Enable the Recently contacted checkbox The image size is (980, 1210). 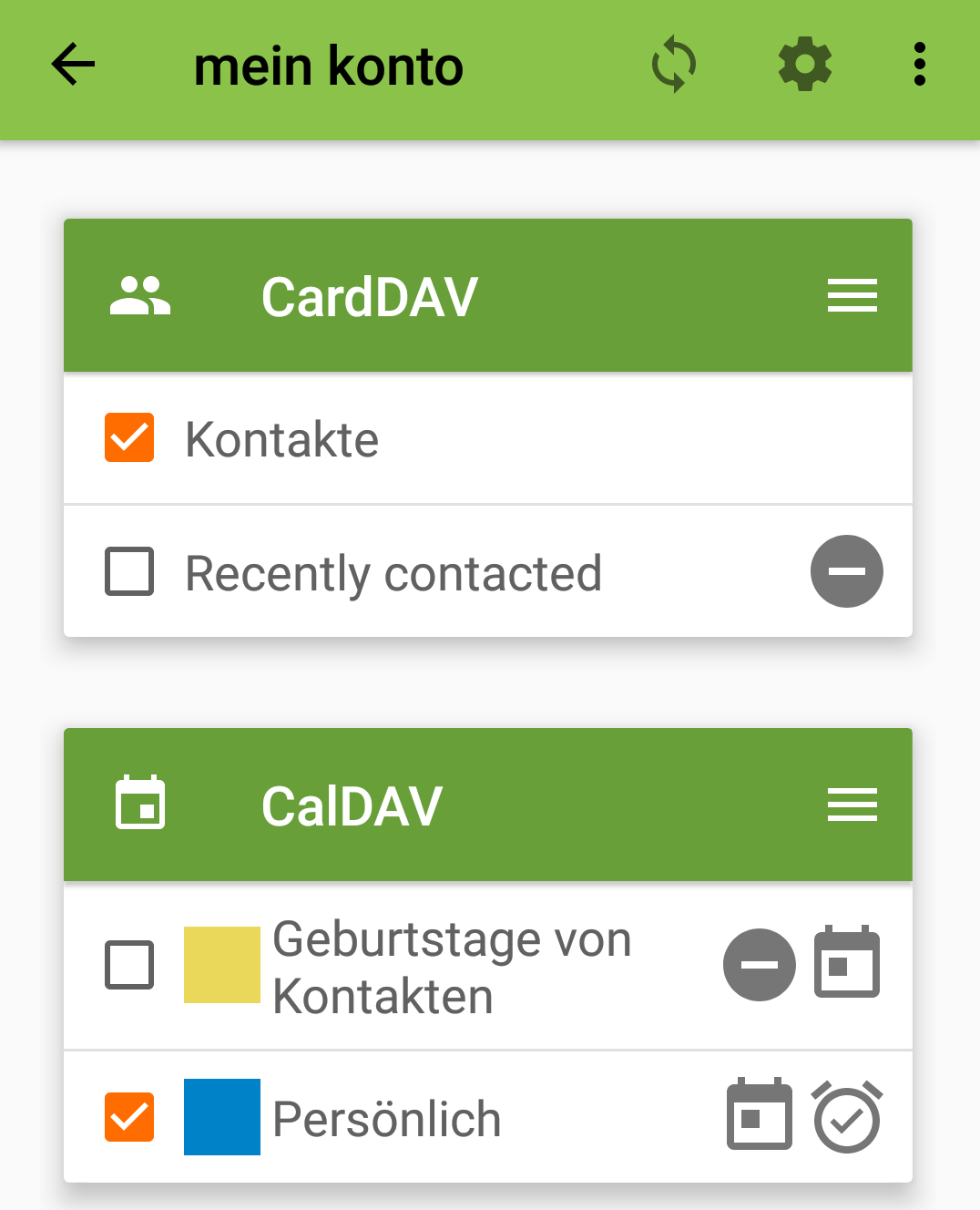[x=129, y=571]
